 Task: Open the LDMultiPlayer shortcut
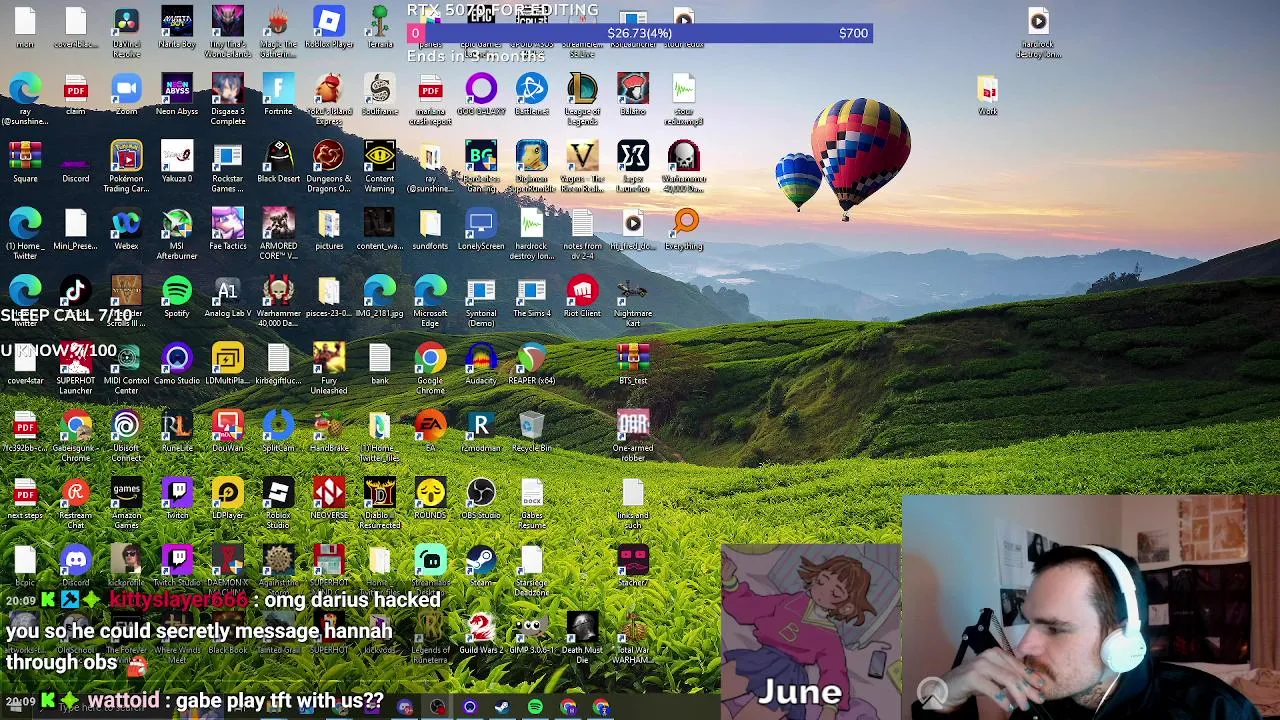pos(228,363)
